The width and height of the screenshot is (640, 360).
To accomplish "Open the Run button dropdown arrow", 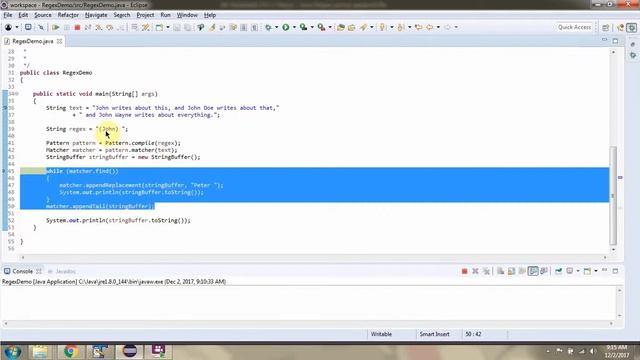I will coord(294,27).
